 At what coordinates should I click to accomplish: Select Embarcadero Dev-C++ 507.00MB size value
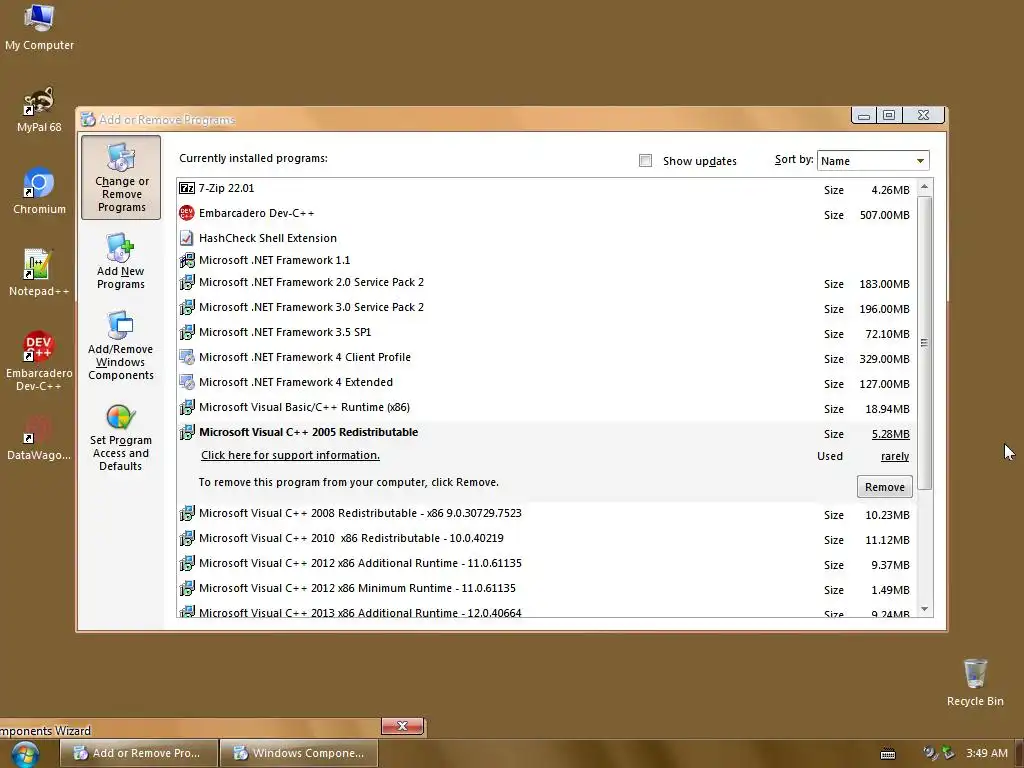coord(884,215)
